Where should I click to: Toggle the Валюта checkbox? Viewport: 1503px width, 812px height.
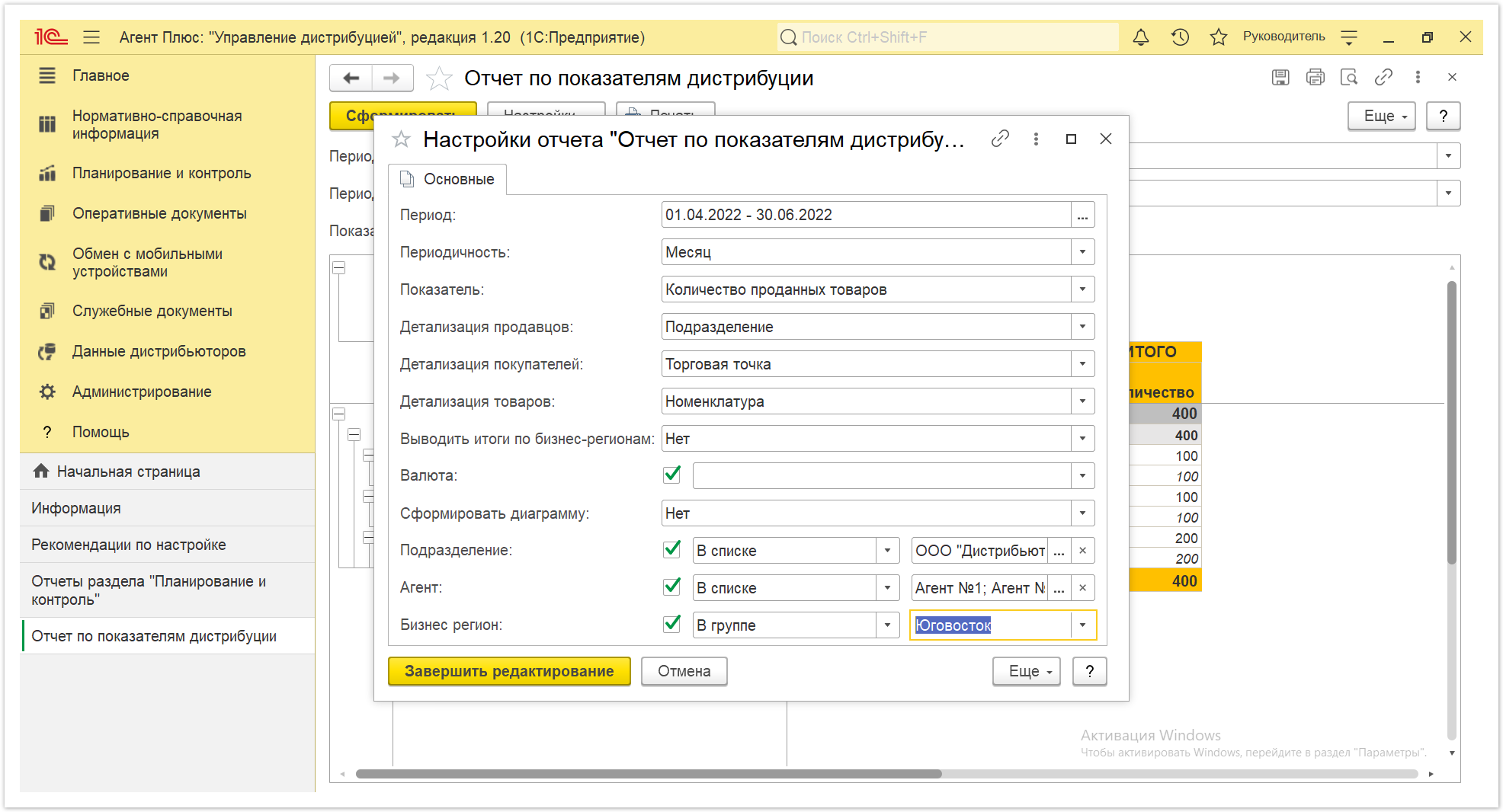pyautogui.click(x=672, y=474)
